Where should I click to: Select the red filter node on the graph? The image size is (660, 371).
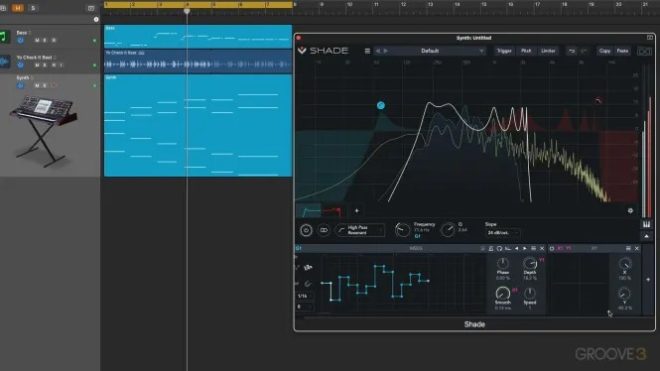[x=598, y=101]
